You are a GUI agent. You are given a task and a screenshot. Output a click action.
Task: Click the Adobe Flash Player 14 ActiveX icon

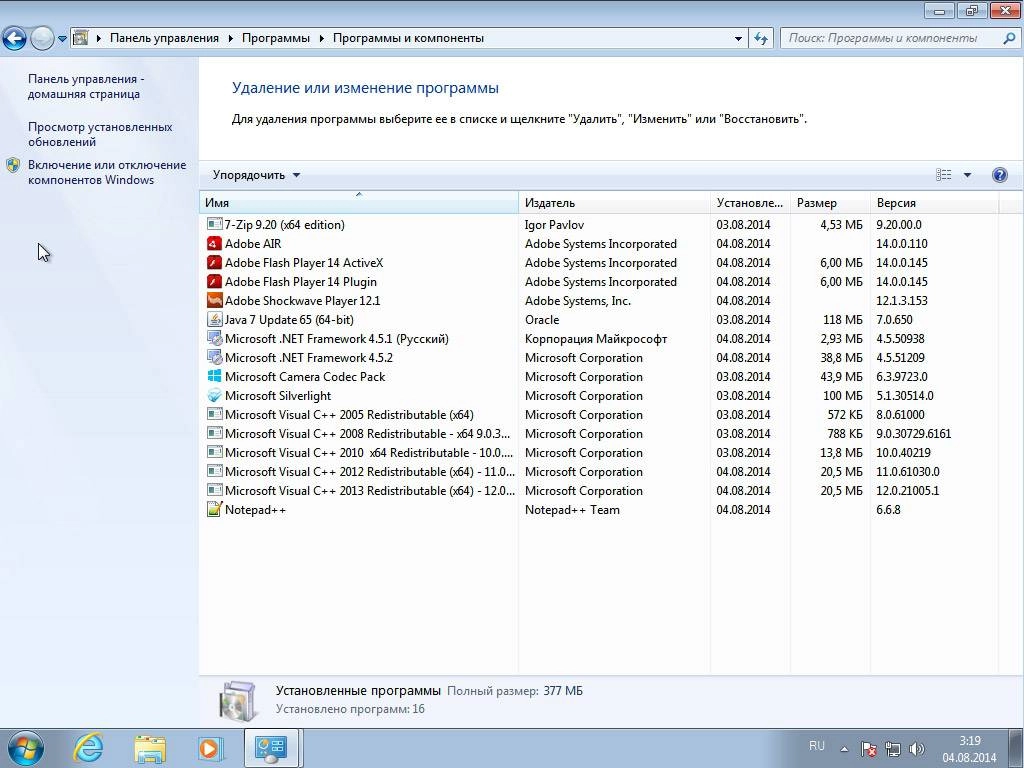coord(214,263)
